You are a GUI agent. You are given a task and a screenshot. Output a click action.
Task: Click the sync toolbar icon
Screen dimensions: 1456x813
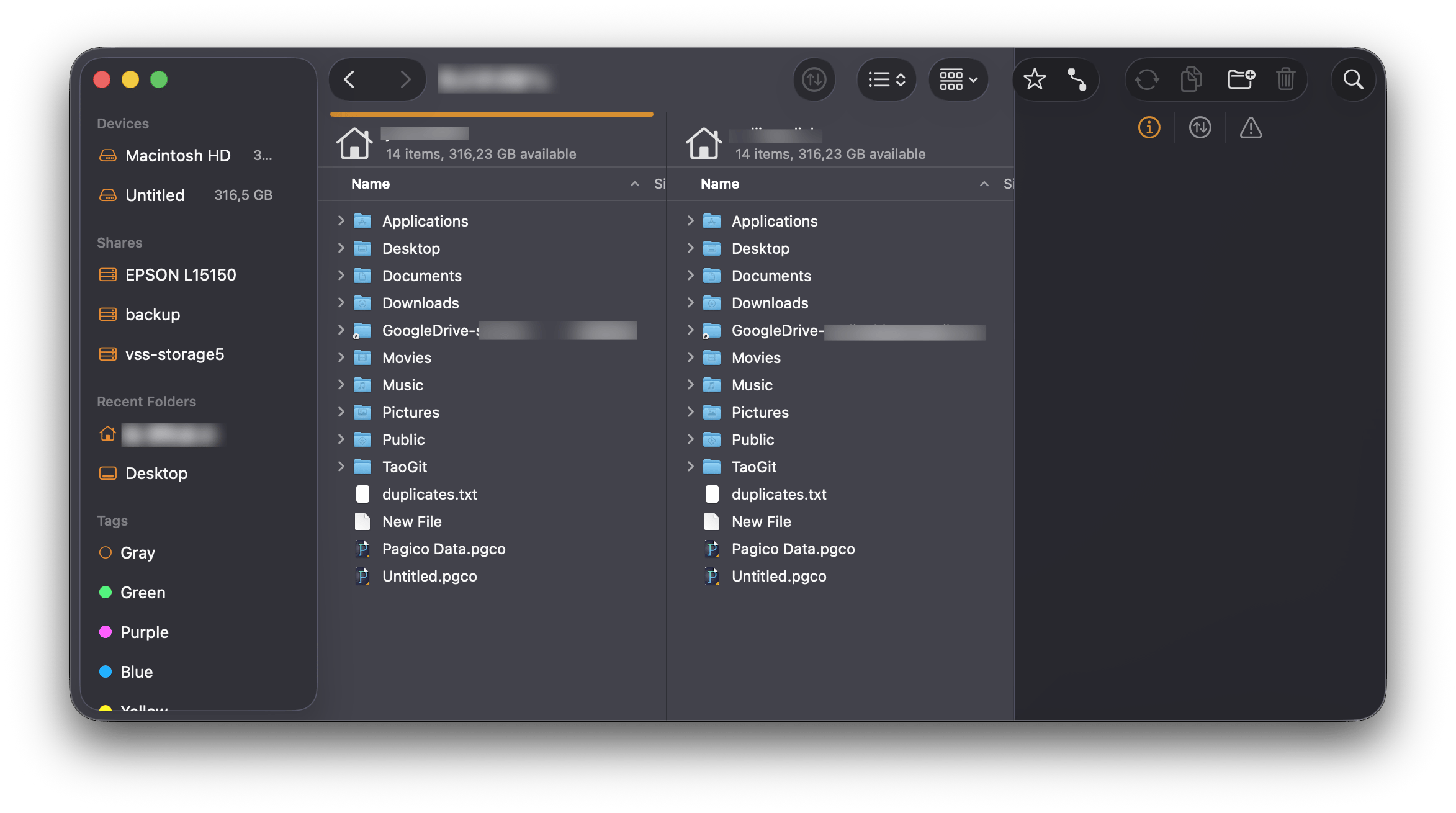(x=1146, y=79)
